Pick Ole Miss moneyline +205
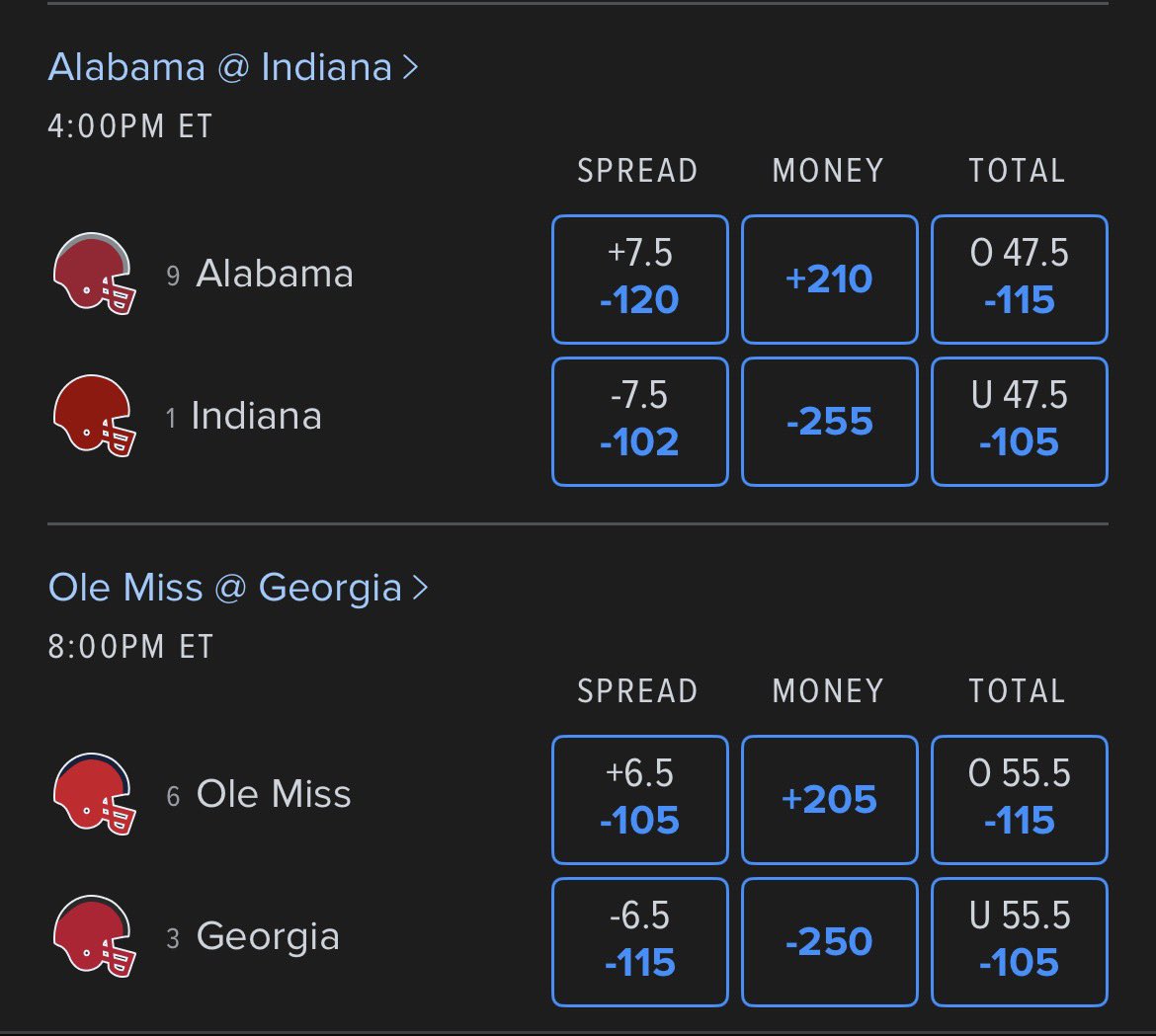This screenshot has width=1156, height=1036. (x=829, y=800)
